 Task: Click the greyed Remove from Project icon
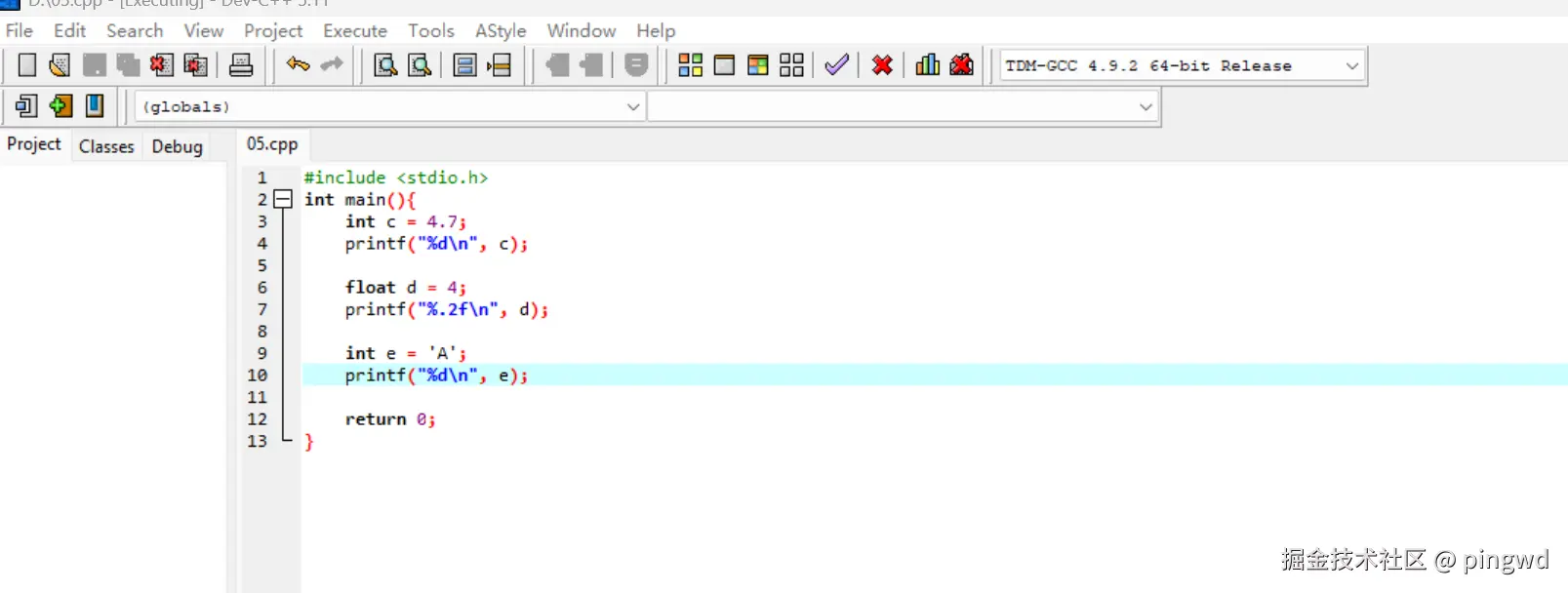591,65
